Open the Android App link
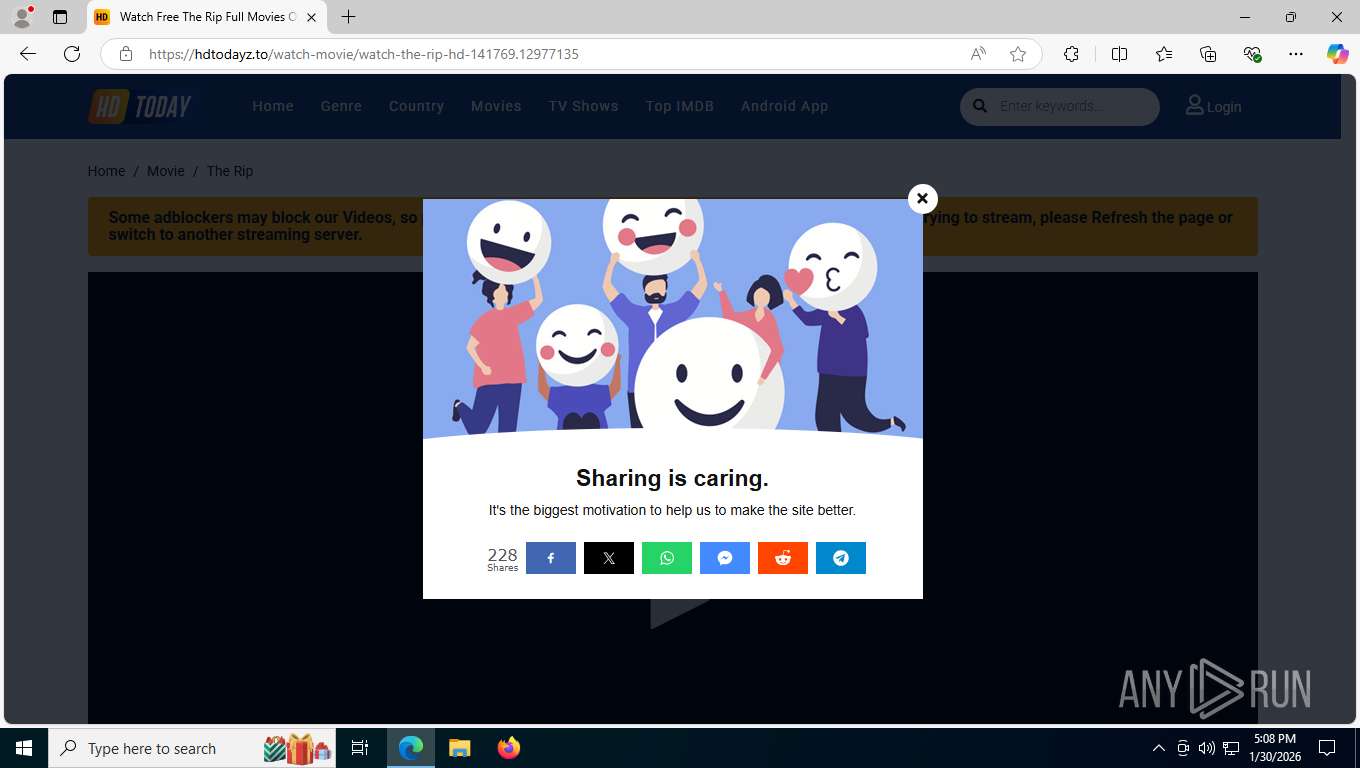This screenshot has width=1360, height=768. pyautogui.click(x=785, y=106)
